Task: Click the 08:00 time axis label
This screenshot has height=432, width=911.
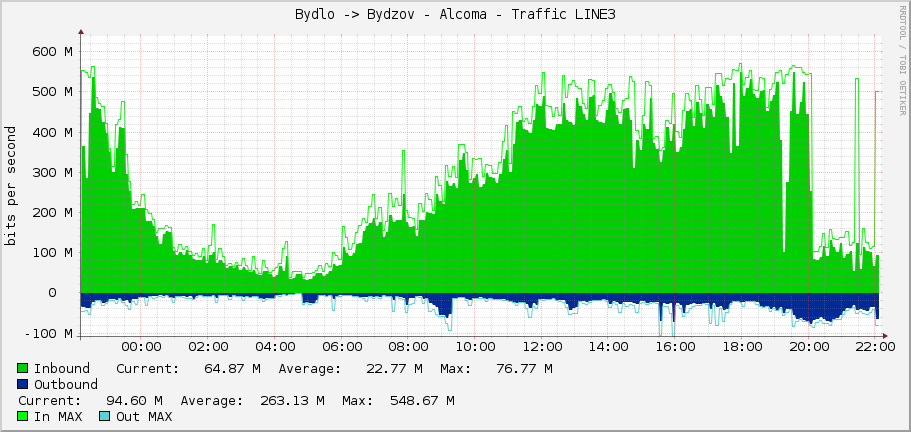Action: click(408, 347)
